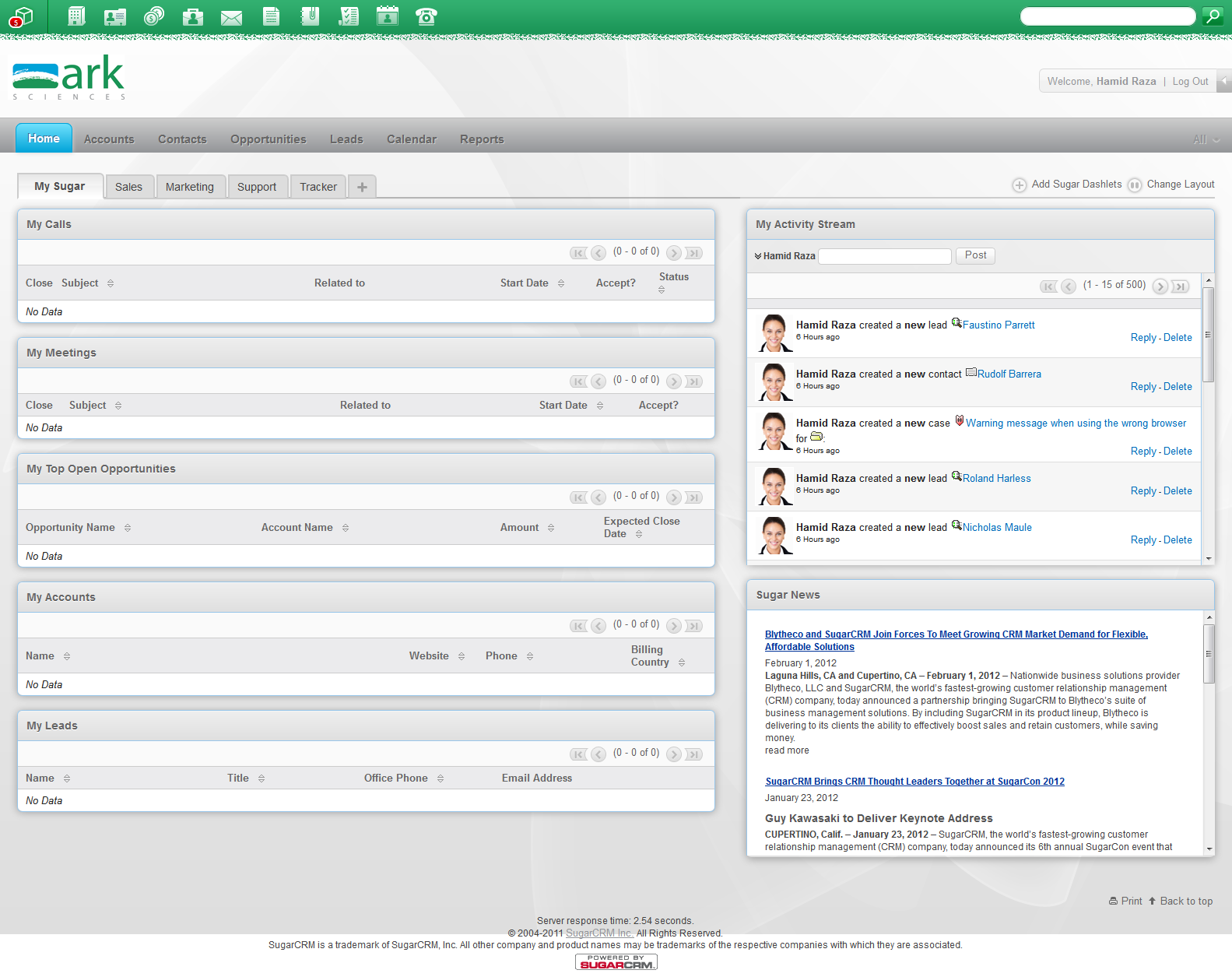1232x977 pixels.
Task: Click the magnifier search button
Action: click(1213, 16)
